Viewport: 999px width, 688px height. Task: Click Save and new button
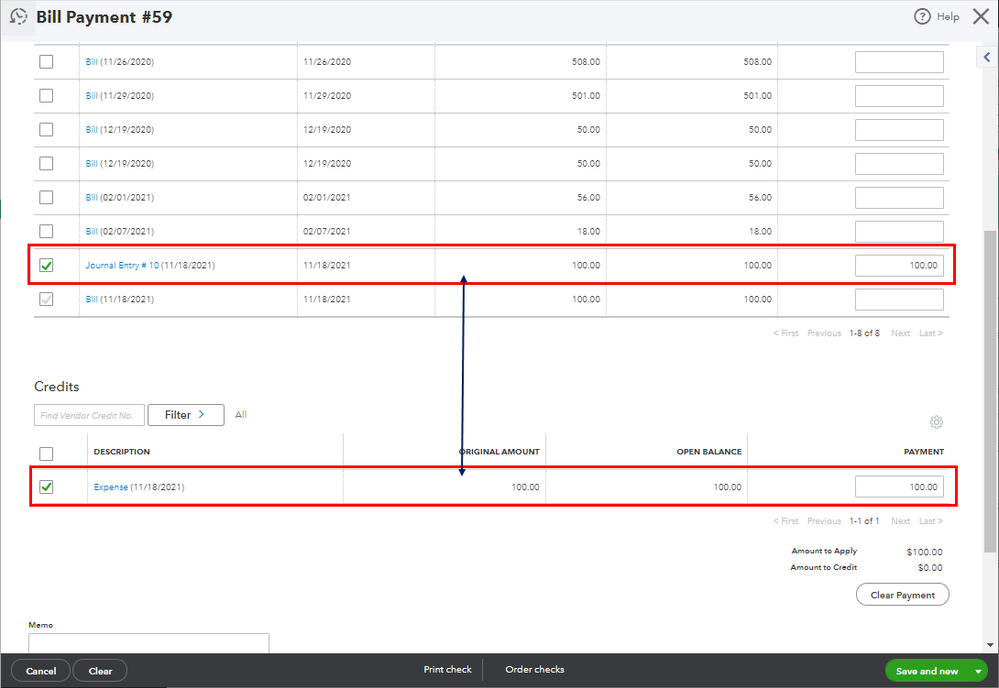coord(927,671)
